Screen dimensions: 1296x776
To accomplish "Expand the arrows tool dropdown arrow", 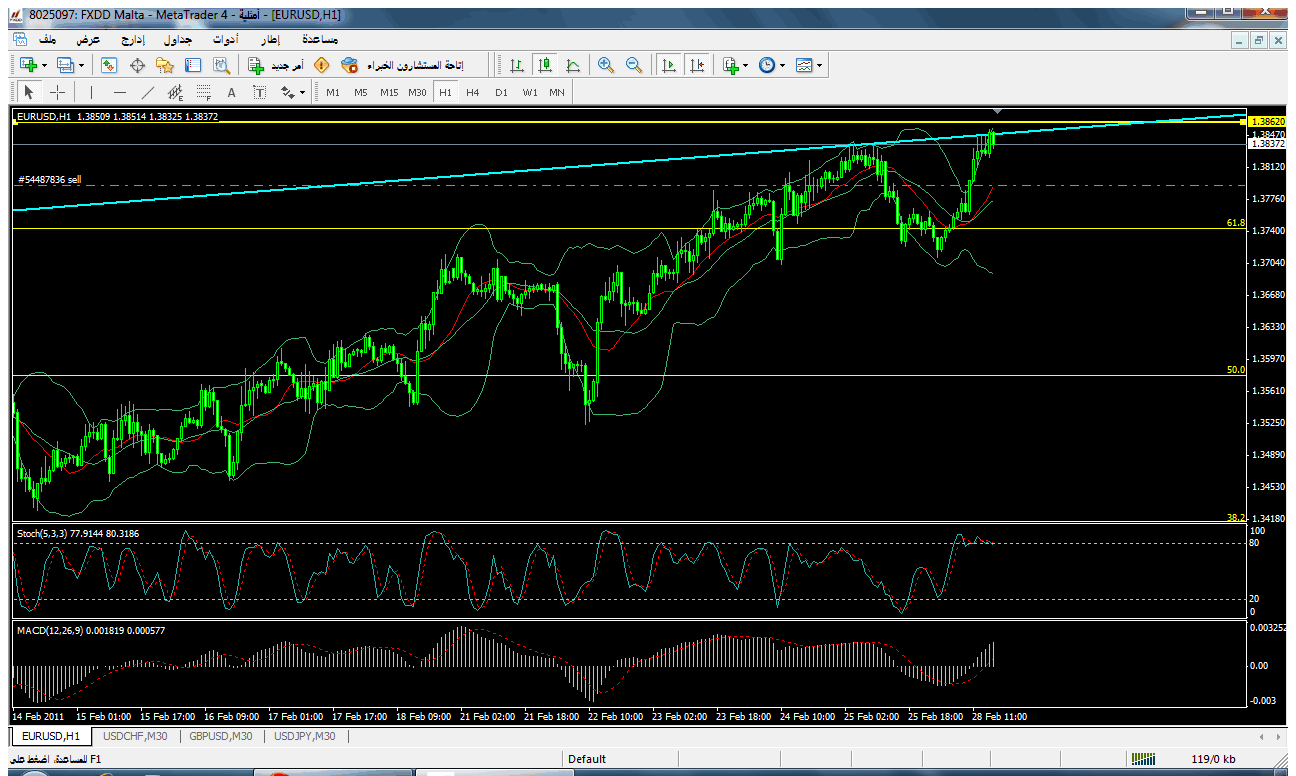I will (303, 92).
